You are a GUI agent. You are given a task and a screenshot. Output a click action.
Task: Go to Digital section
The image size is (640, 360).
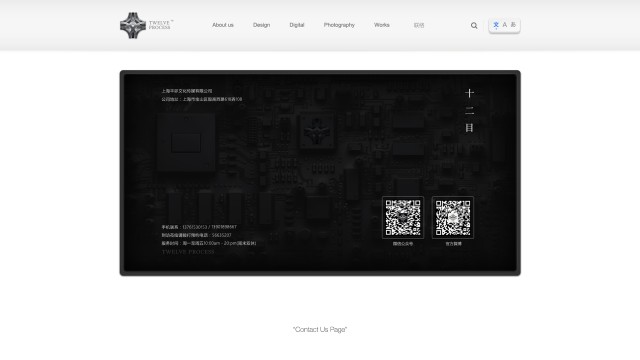pos(297,25)
